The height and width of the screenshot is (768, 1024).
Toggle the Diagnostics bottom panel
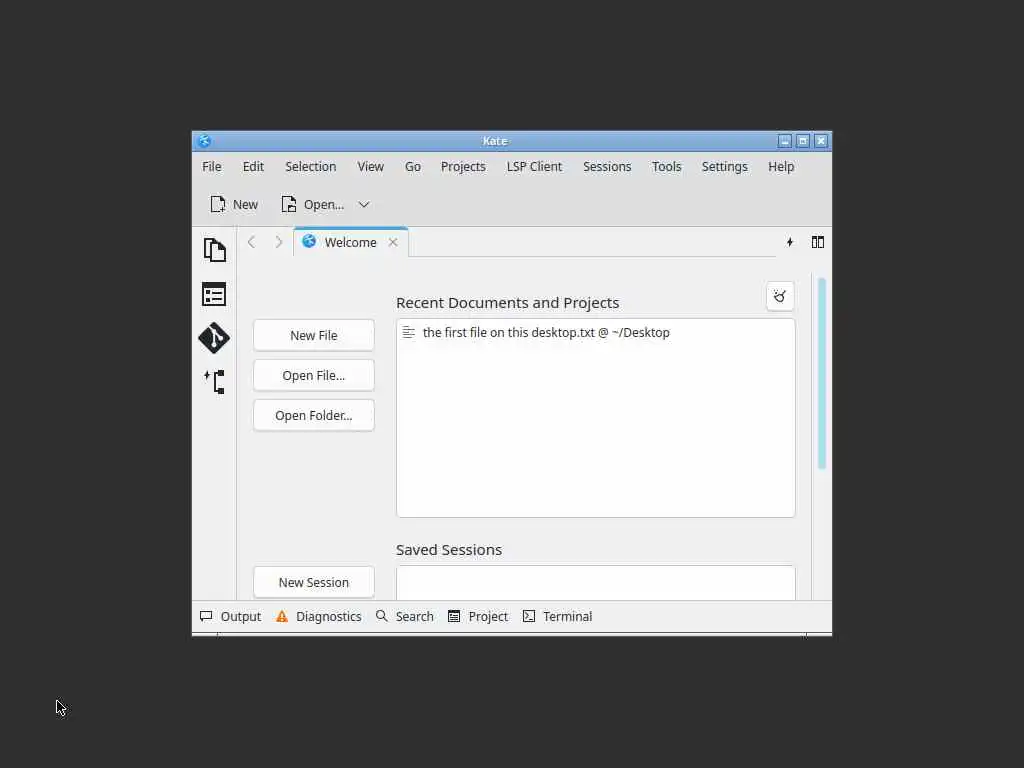319,616
